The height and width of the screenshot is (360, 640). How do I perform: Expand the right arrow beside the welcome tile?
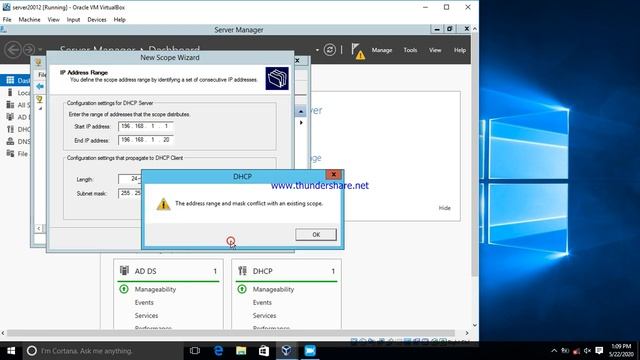pyautogui.click(x=301, y=122)
